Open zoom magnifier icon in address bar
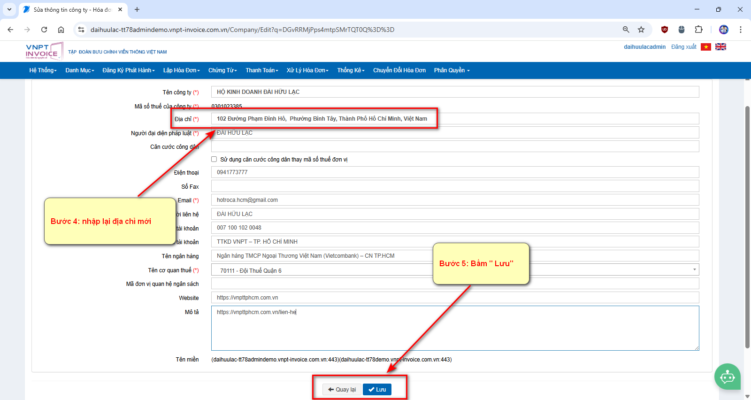Screen dimensions: 751x400 [626, 30]
